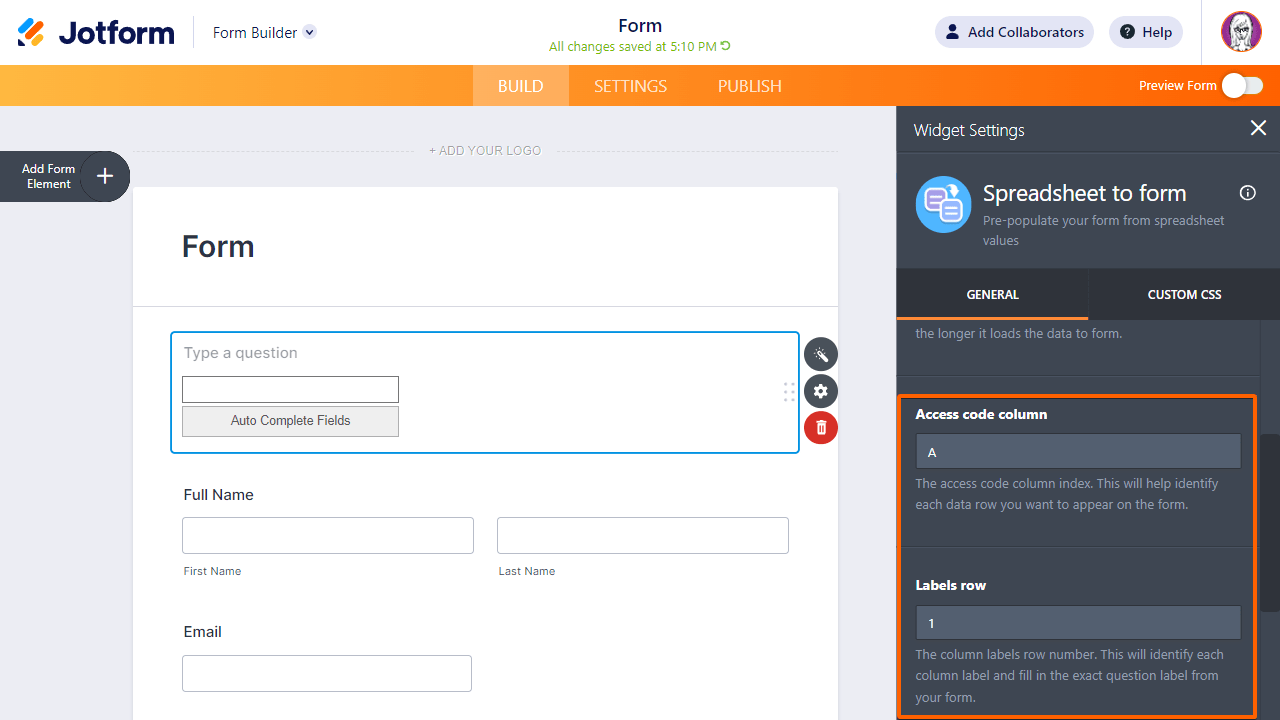Click the Form title in the header
Image resolution: width=1280 pixels, height=720 pixels.
tap(640, 26)
